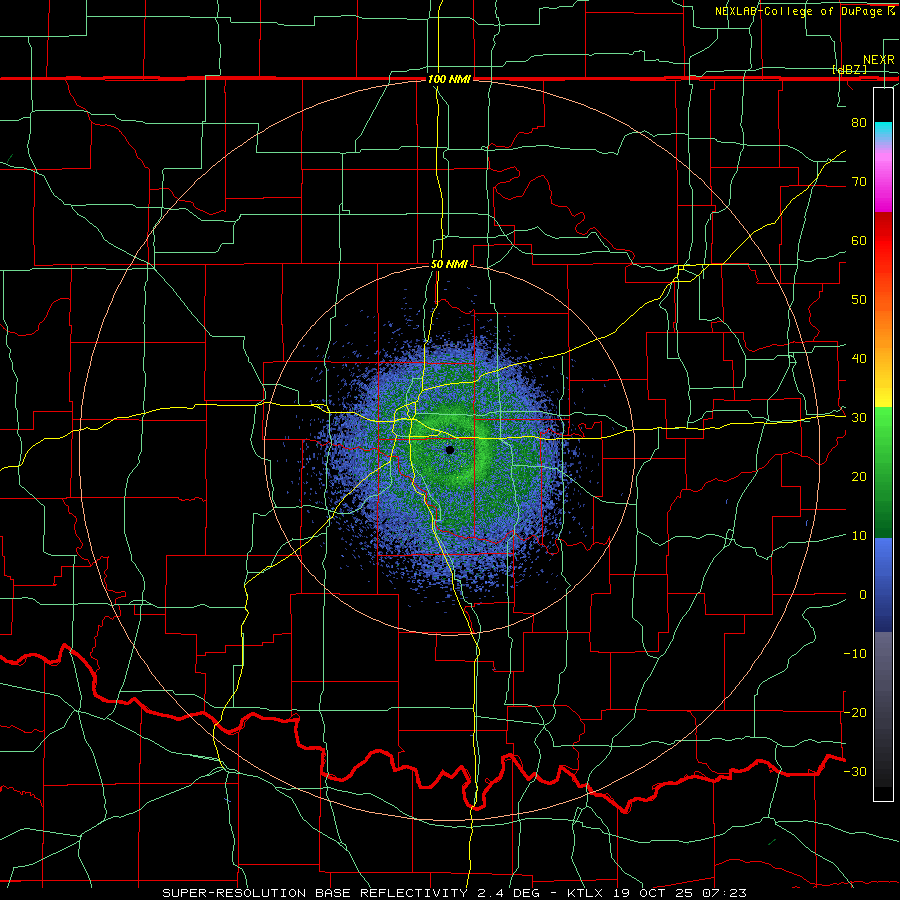The width and height of the screenshot is (900, 900).
Task: Click the blue segment of the color bar
Action: point(883,585)
